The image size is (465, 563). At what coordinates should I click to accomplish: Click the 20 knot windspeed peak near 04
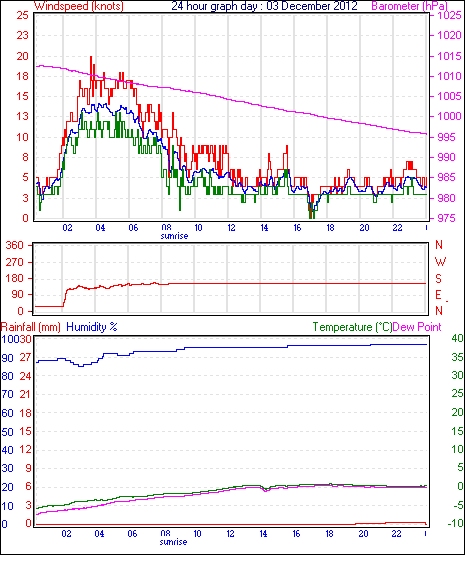click(x=91, y=58)
